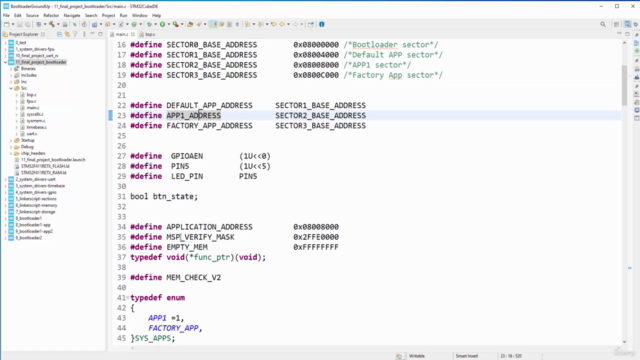This screenshot has height=360, width=640.
Task: Select main.c in Project Explorer
Action: (33, 108)
